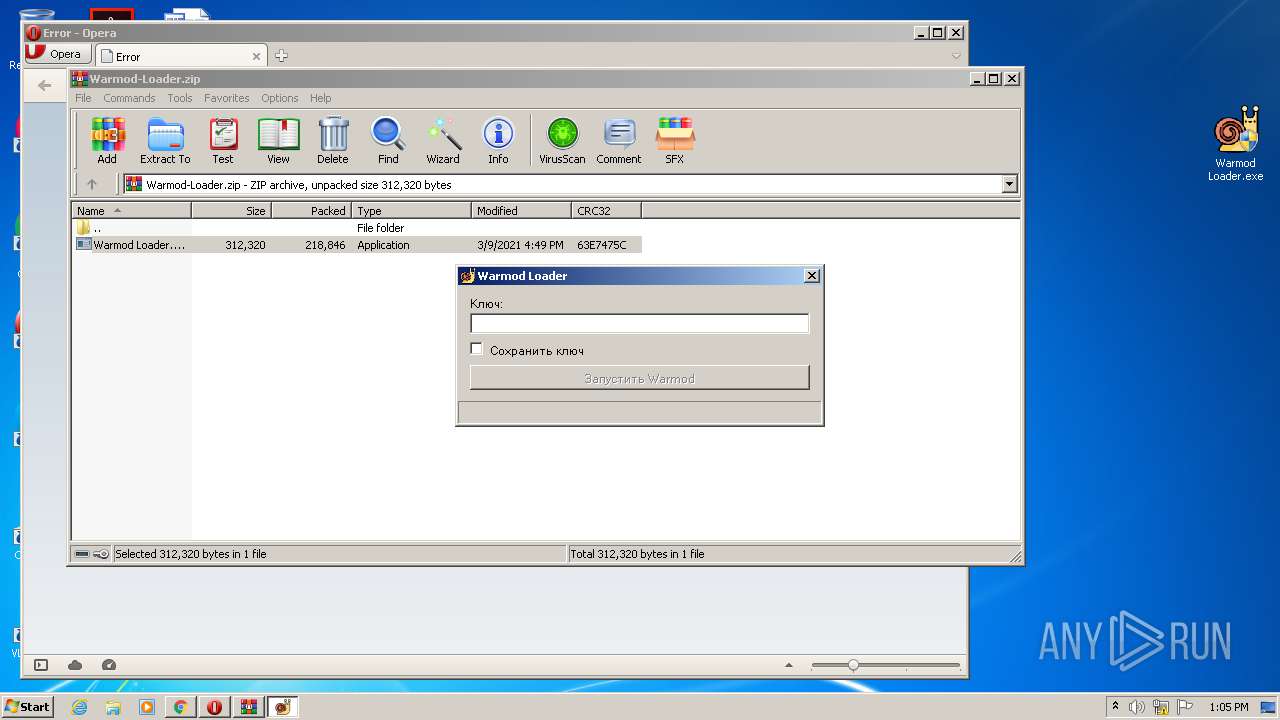Click the Extract To toolbar icon
This screenshot has width=1280, height=720.
click(x=165, y=140)
